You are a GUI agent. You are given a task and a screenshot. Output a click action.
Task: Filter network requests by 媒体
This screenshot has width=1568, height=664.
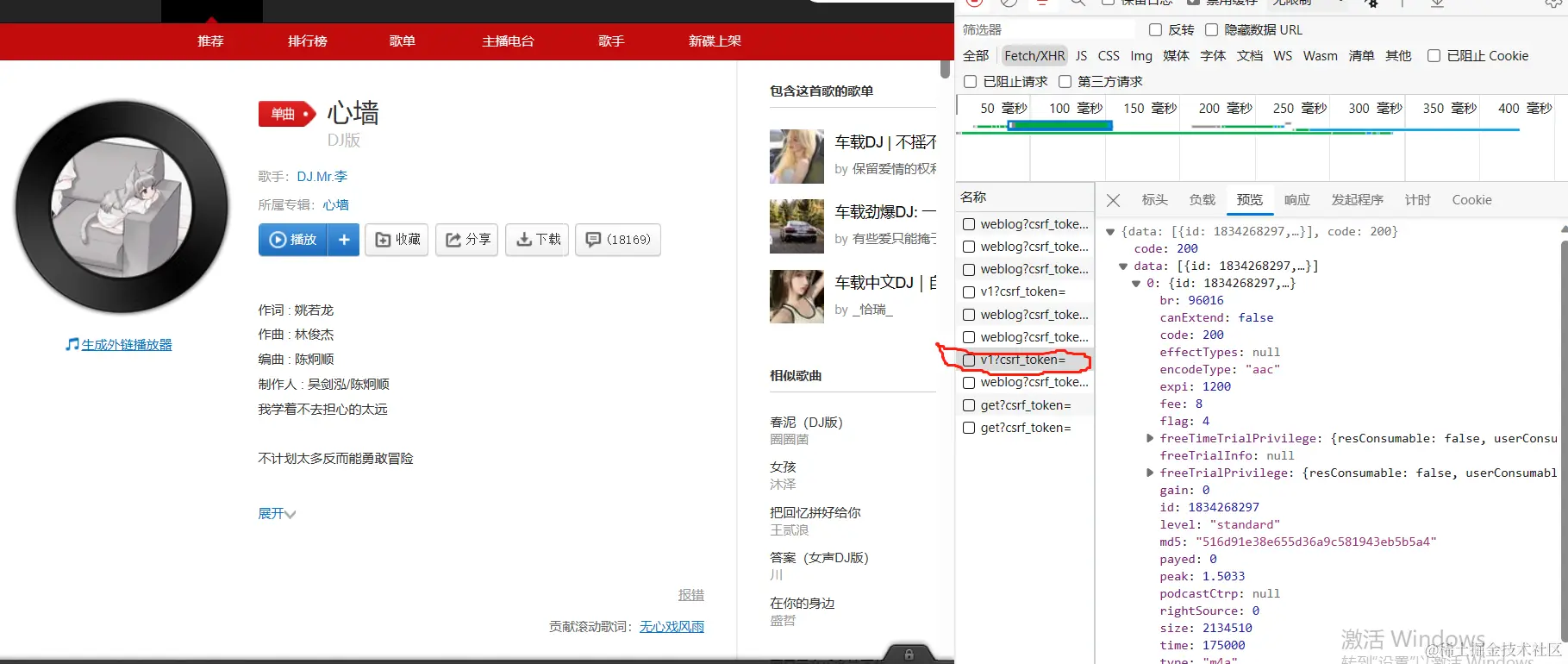[1176, 56]
